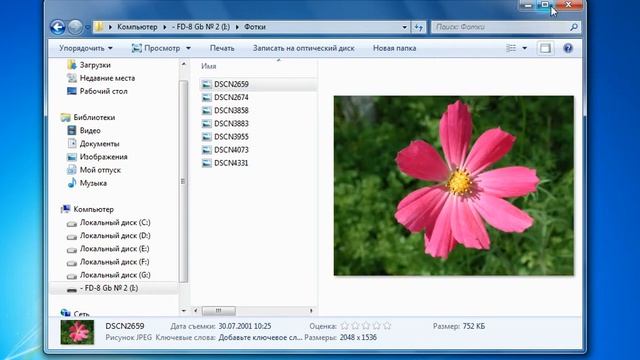Click the image icon of DSCN2674
Image resolution: width=640 pixels, height=360 pixels.
tap(207, 98)
